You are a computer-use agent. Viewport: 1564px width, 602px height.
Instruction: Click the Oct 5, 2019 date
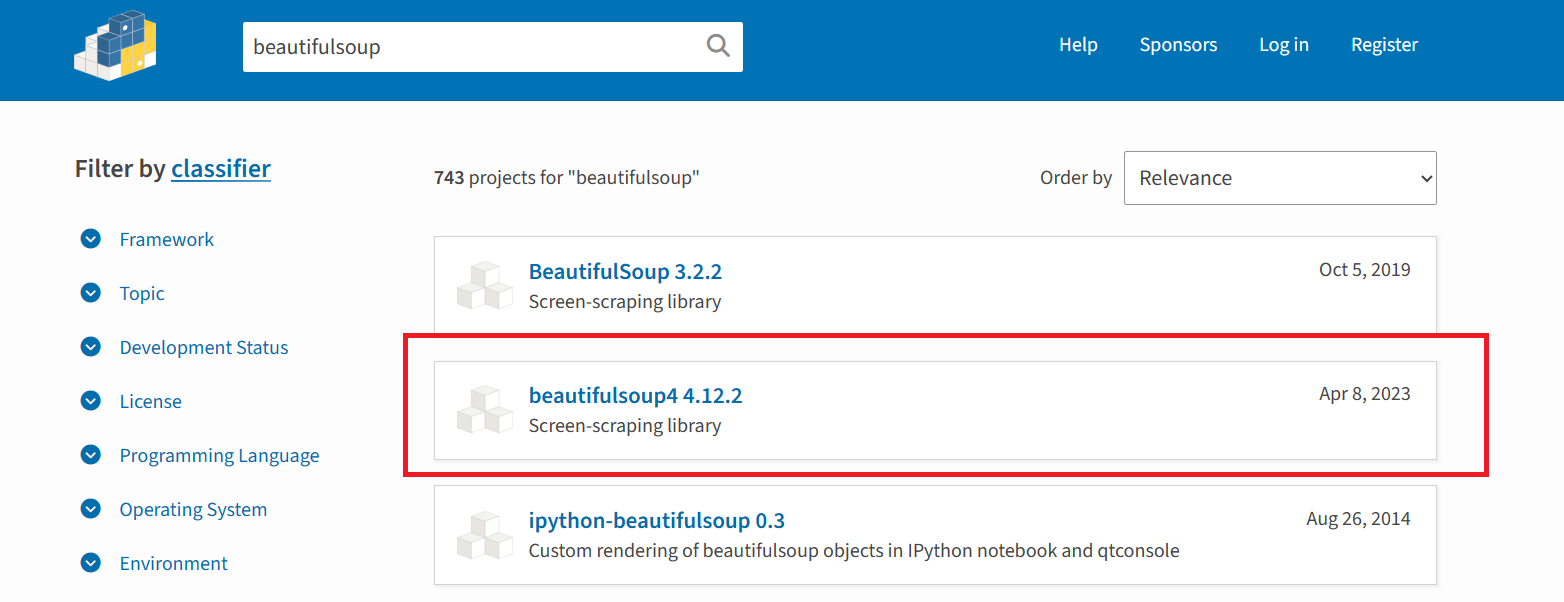coord(1364,269)
